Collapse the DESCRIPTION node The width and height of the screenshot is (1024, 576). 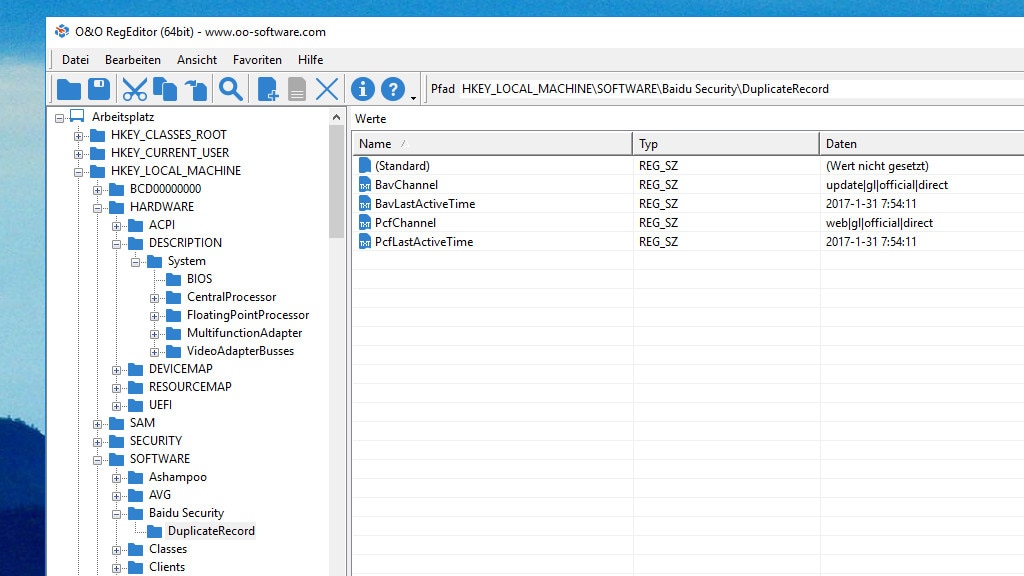pyautogui.click(x=116, y=244)
